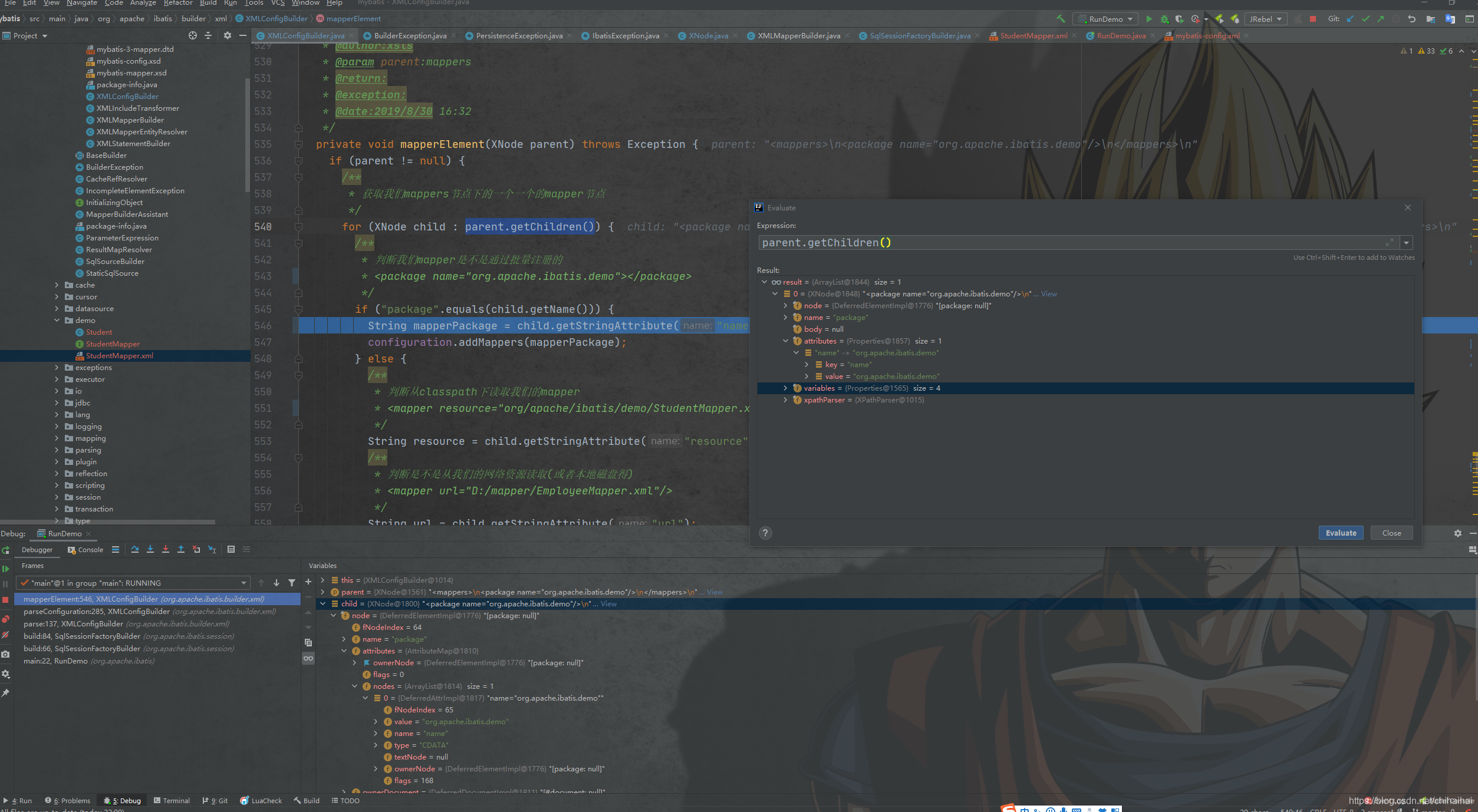
Task: Collapse the demo folder in project tree
Action: 57,321
